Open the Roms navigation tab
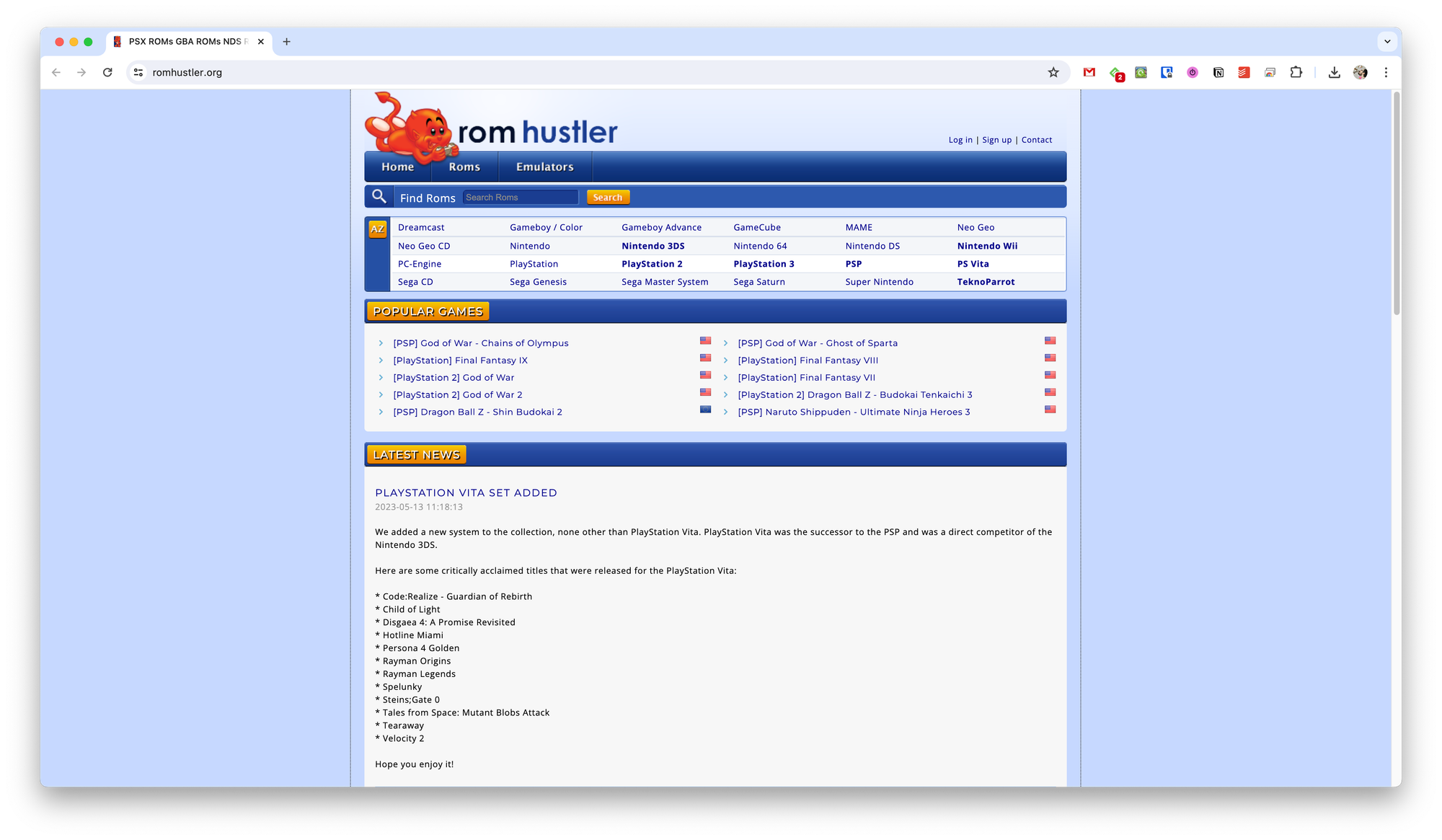 464,167
